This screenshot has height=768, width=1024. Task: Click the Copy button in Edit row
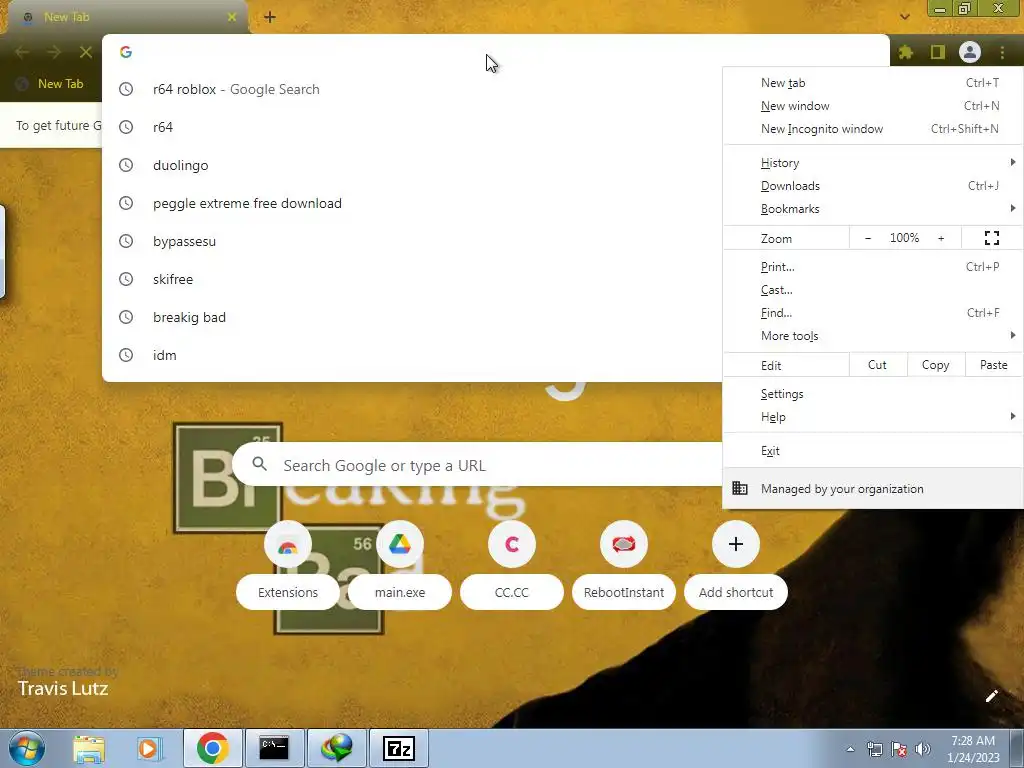(935, 365)
